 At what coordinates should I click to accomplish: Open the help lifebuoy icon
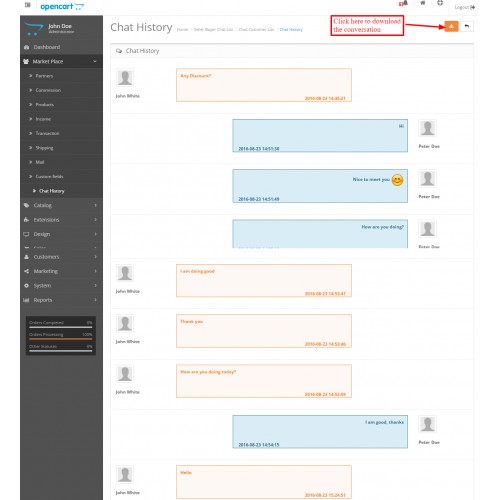pos(440,3)
